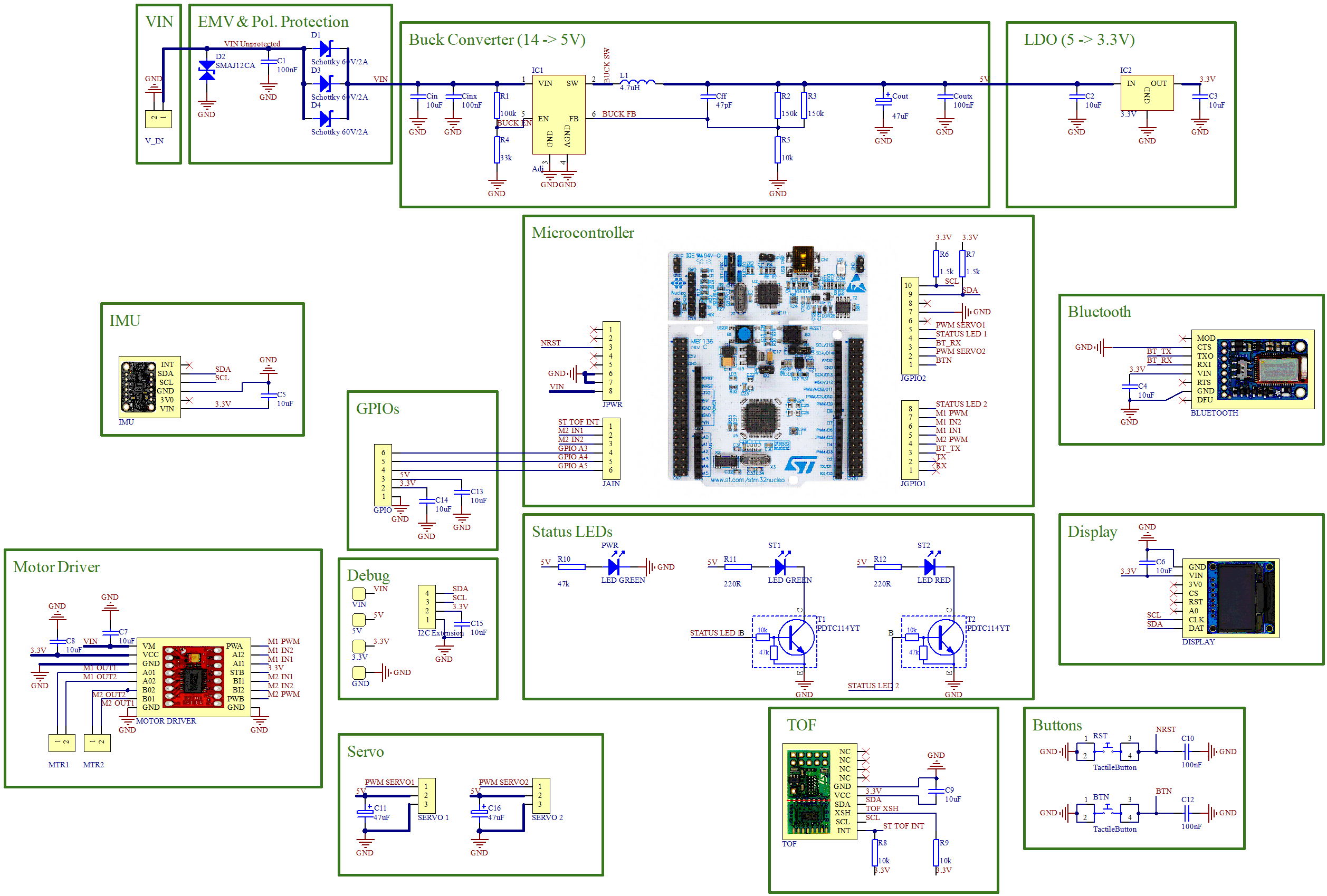The image size is (1327, 896).
Task: Select the MTR1 motor connector
Action: click(x=62, y=743)
